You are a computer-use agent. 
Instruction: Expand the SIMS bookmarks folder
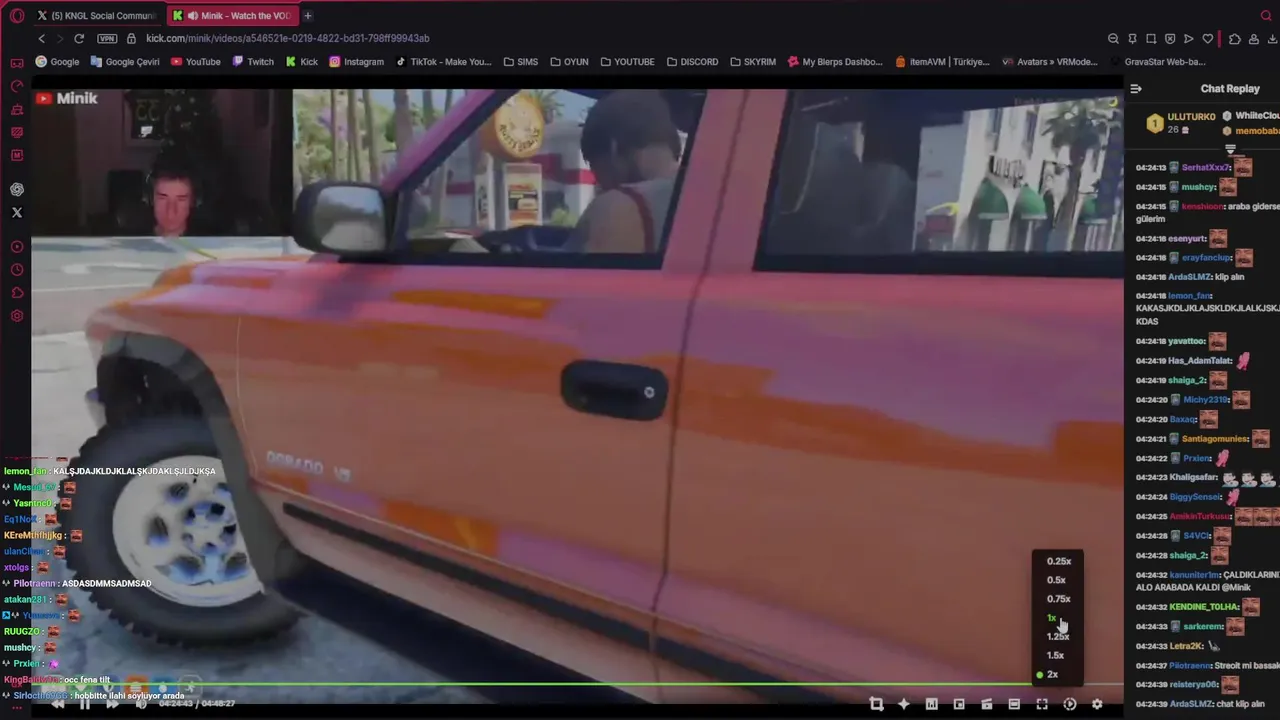pyautogui.click(x=521, y=61)
